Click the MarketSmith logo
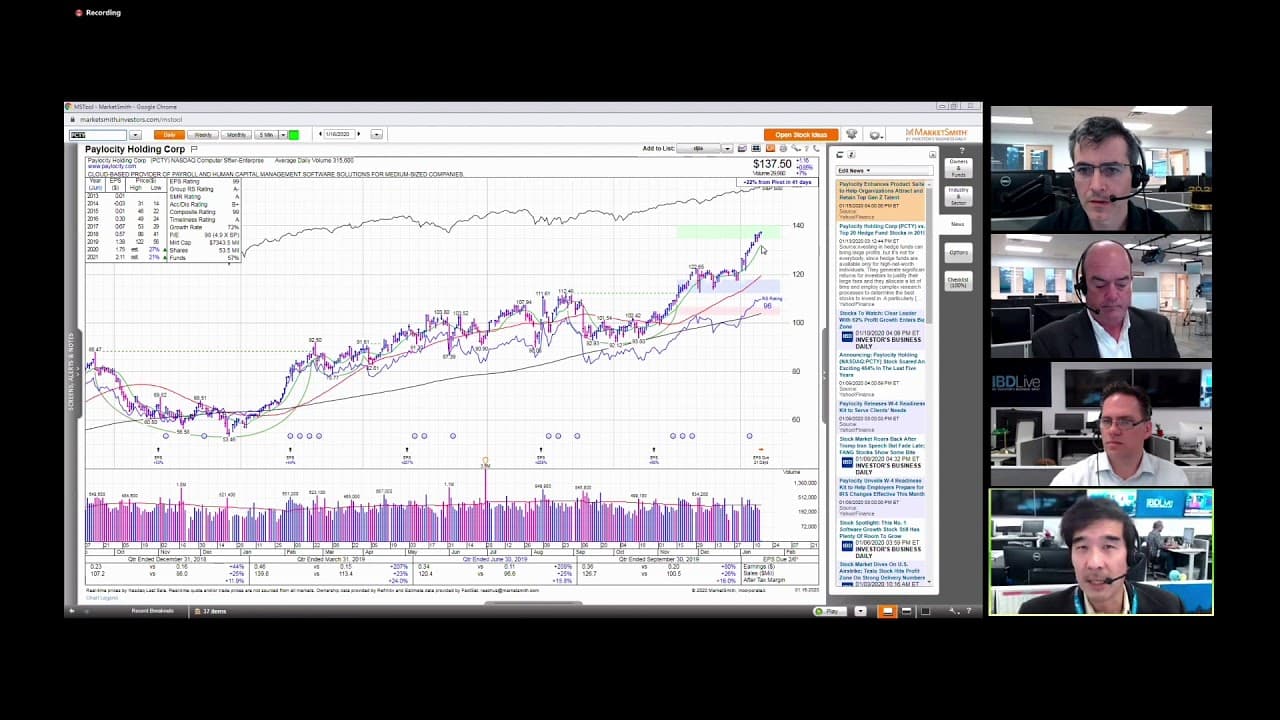Viewport: 1280px width, 720px height. click(x=936, y=134)
